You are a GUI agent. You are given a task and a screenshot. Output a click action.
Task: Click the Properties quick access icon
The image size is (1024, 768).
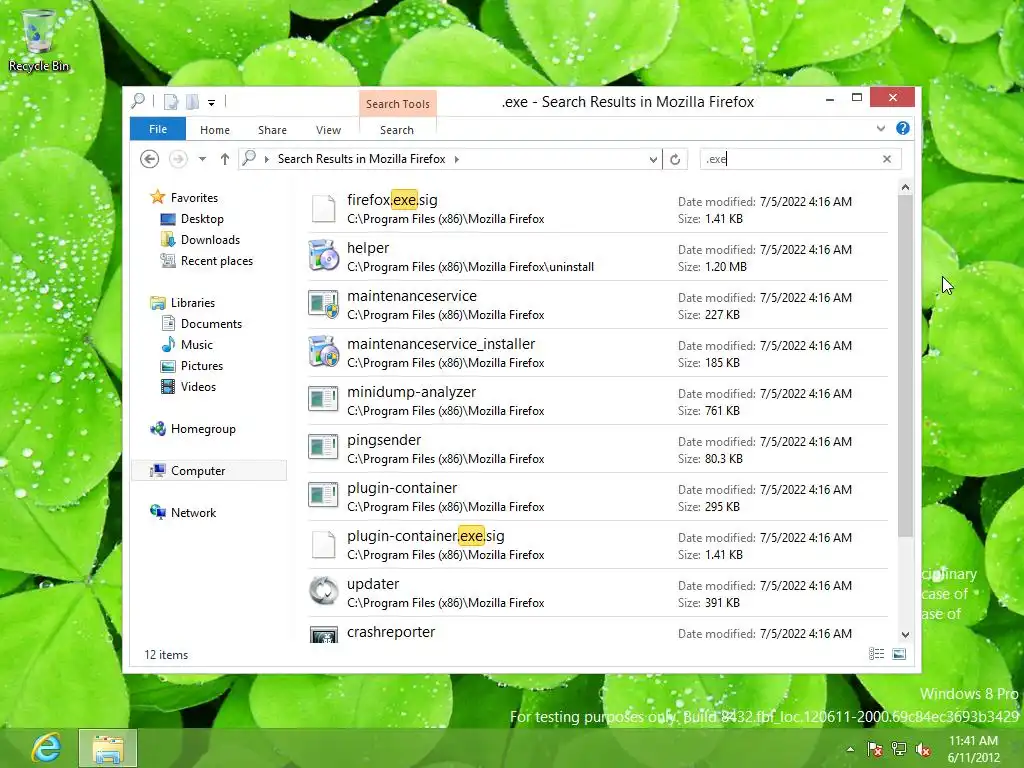pyautogui.click(x=171, y=102)
